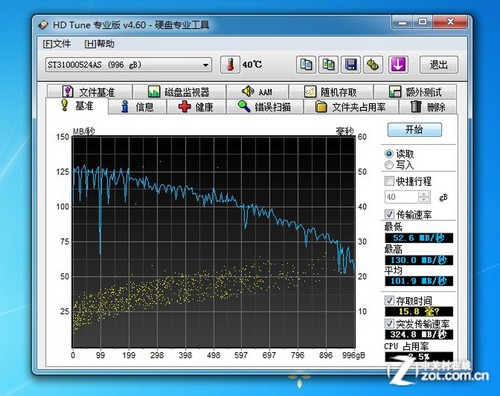Click the purple down-arrow minimize-to-tray icon

pyautogui.click(x=398, y=64)
